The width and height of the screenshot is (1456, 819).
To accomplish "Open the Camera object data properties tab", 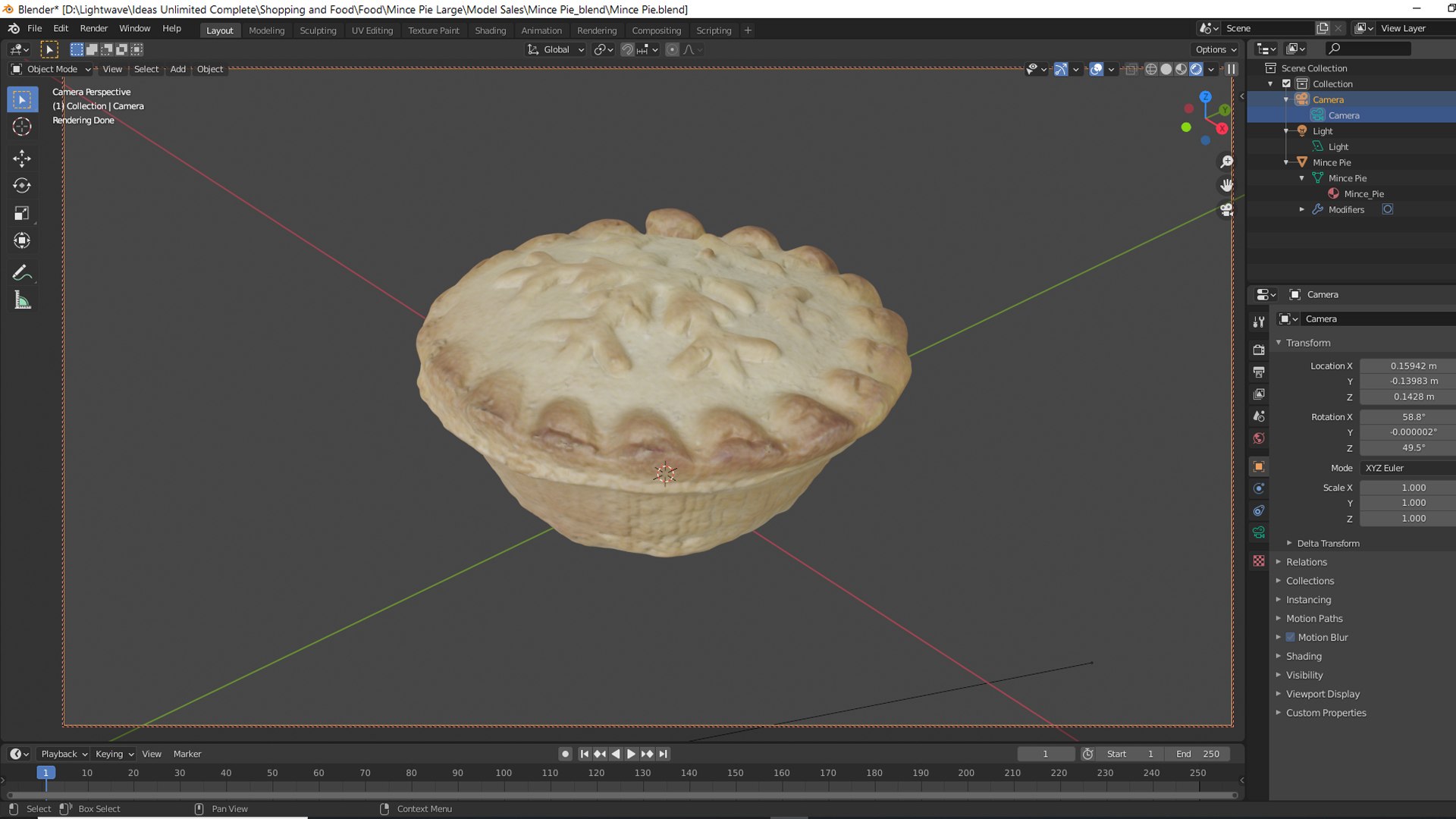I will click(1259, 532).
